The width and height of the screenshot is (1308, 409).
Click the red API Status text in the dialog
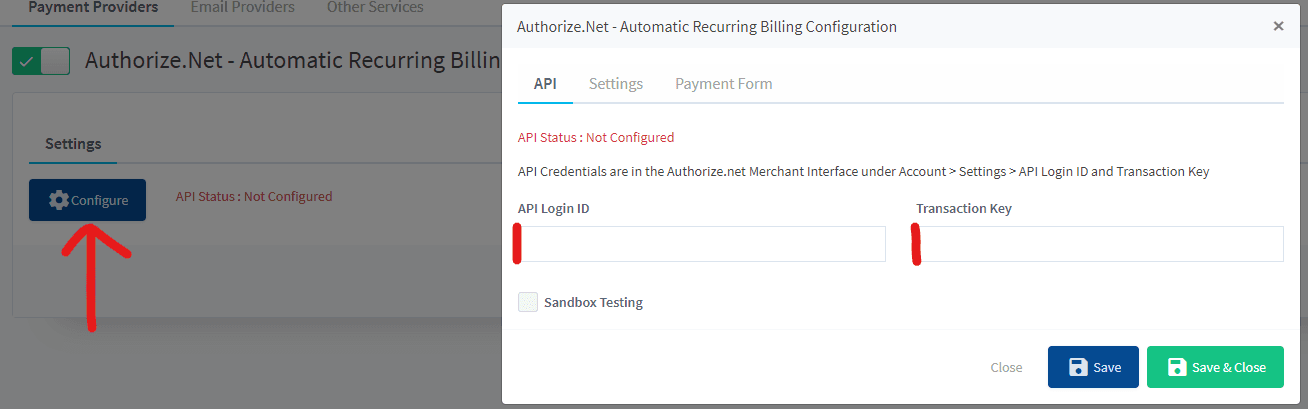pos(596,137)
